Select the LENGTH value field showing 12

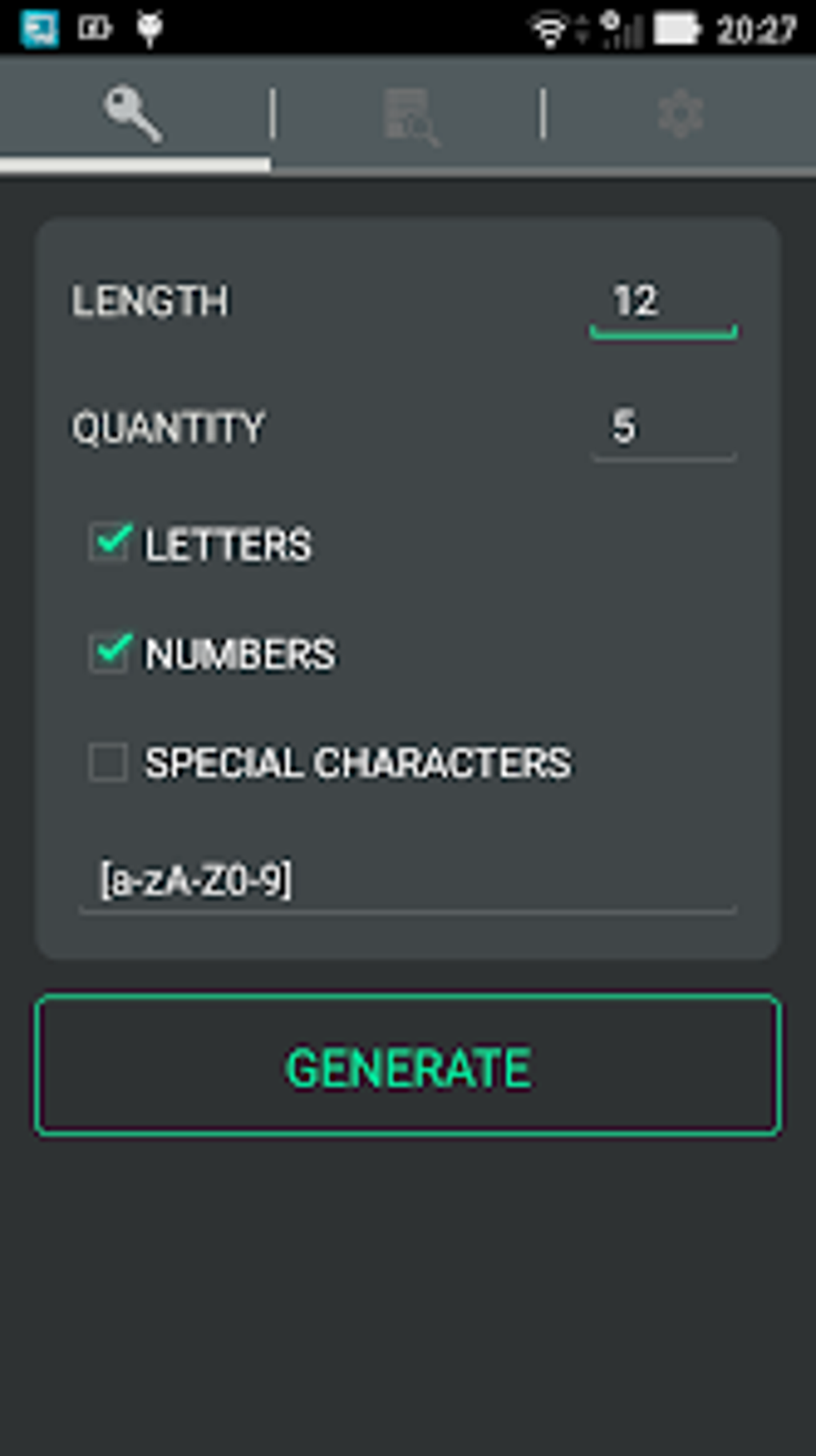coord(662,303)
